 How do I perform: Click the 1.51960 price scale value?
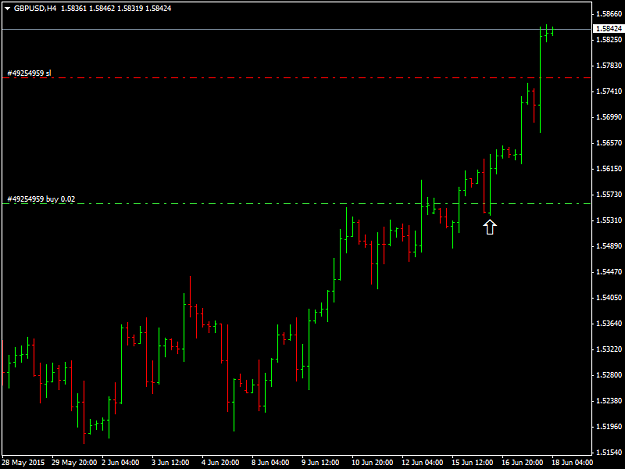click(609, 427)
